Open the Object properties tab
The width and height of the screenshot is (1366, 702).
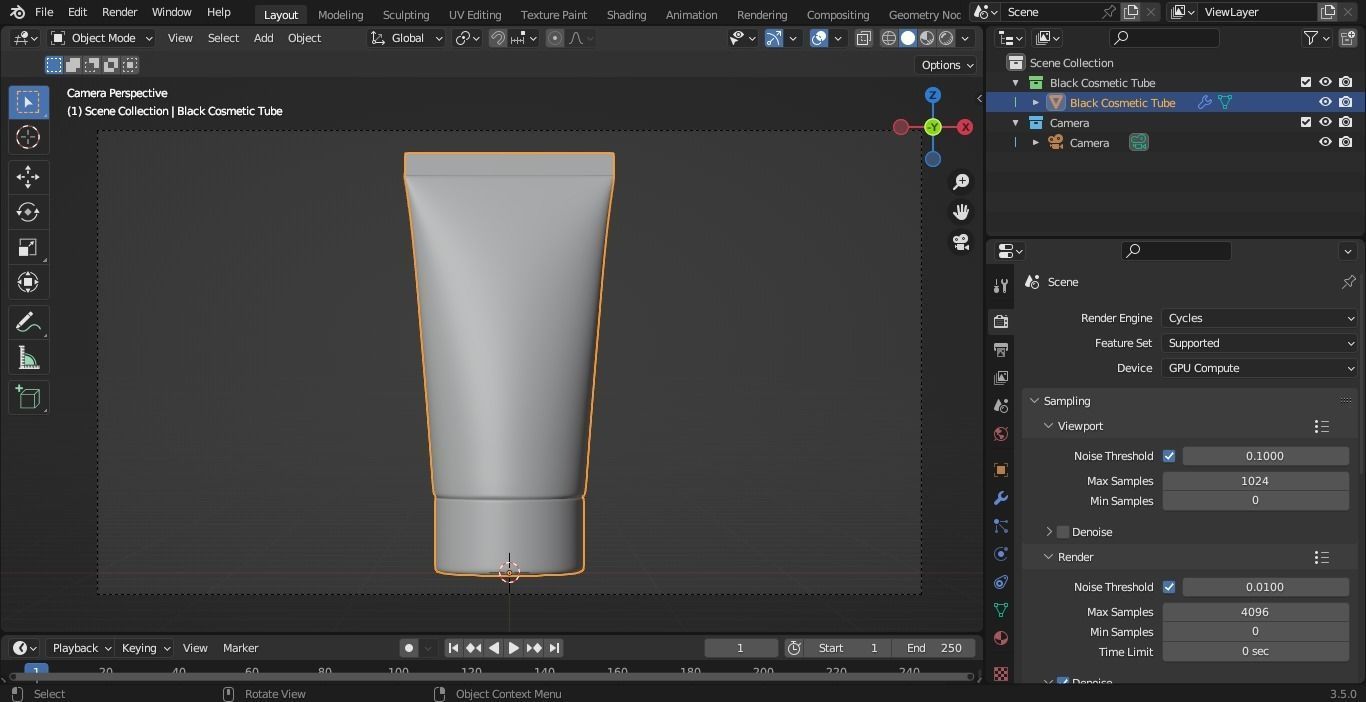[x=1001, y=470]
